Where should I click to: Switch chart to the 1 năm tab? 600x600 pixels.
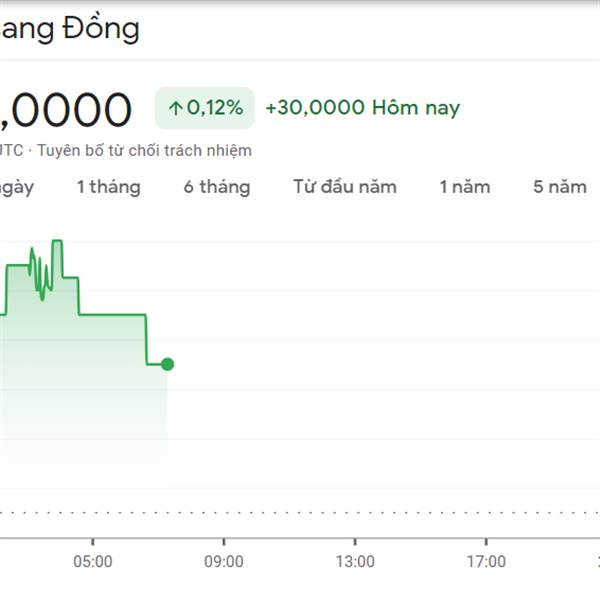pos(465,187)
